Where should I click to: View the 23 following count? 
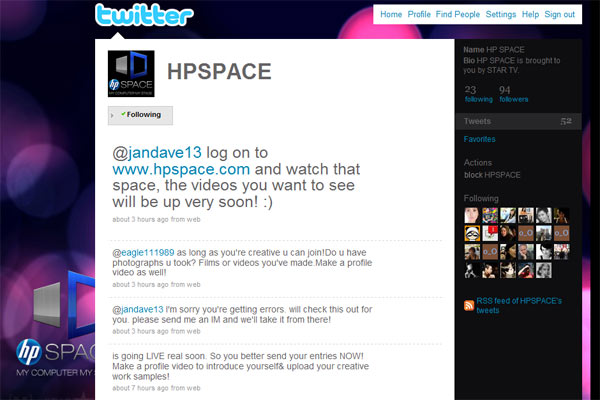coord(478,94)
